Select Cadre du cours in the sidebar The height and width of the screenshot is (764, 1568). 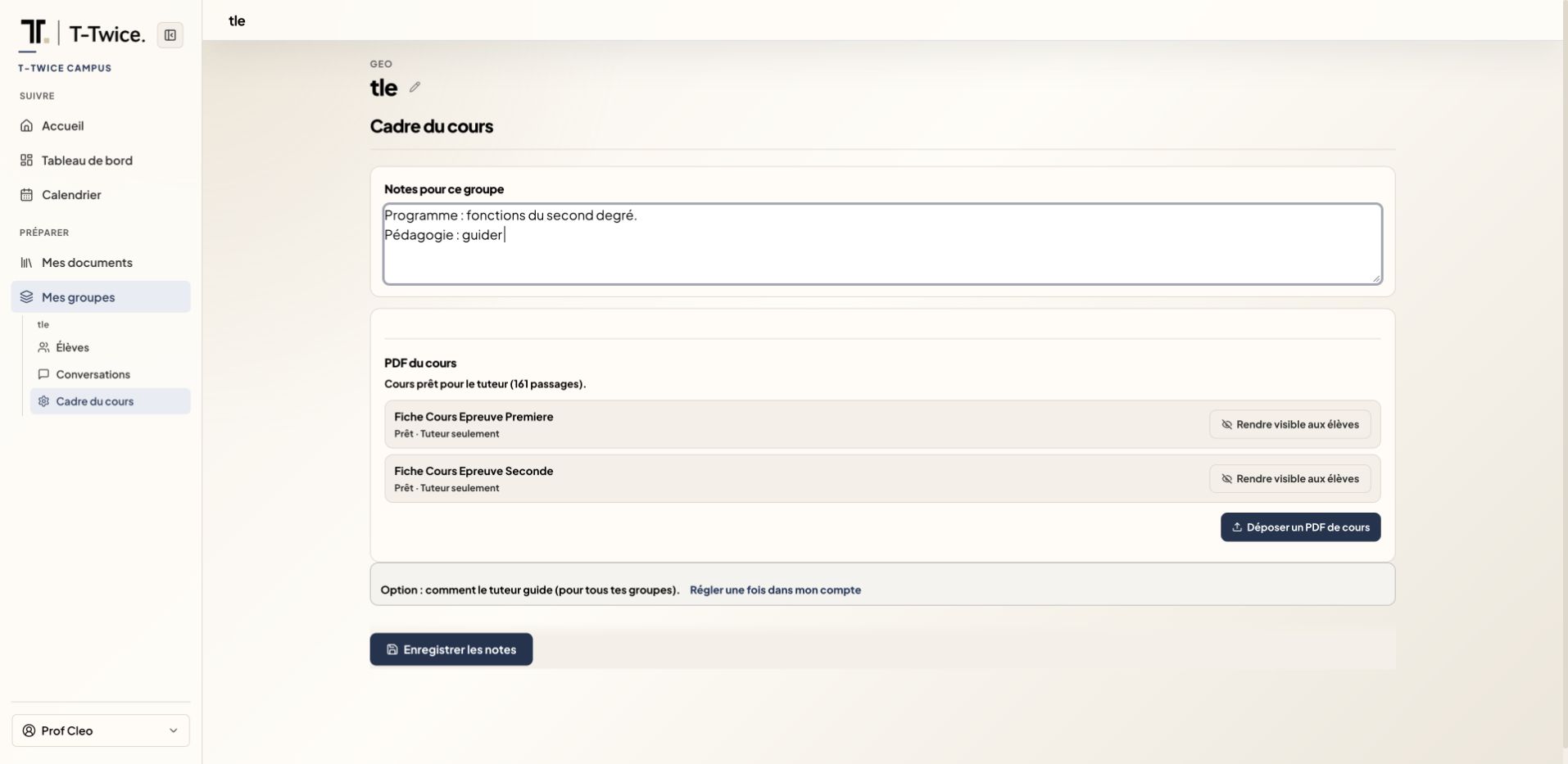coord(111,401)
